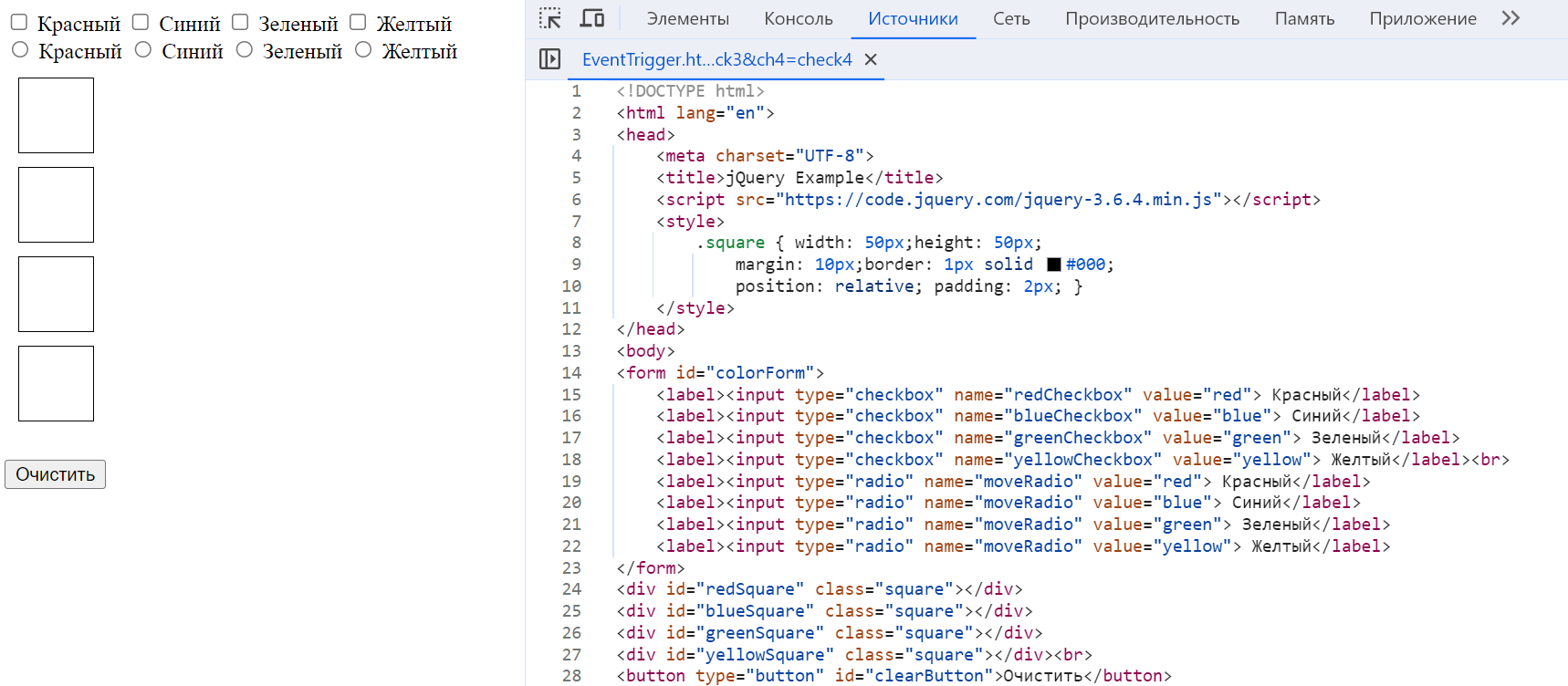
Task: Choose the Синий radio button
Action: (143, 50)
